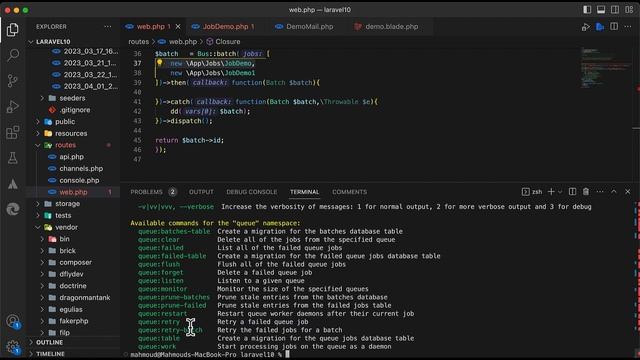The image size is (640, 360).
Task: Collapse the LARAVEL10 explorer section
Action: click(x=53, y=42)
